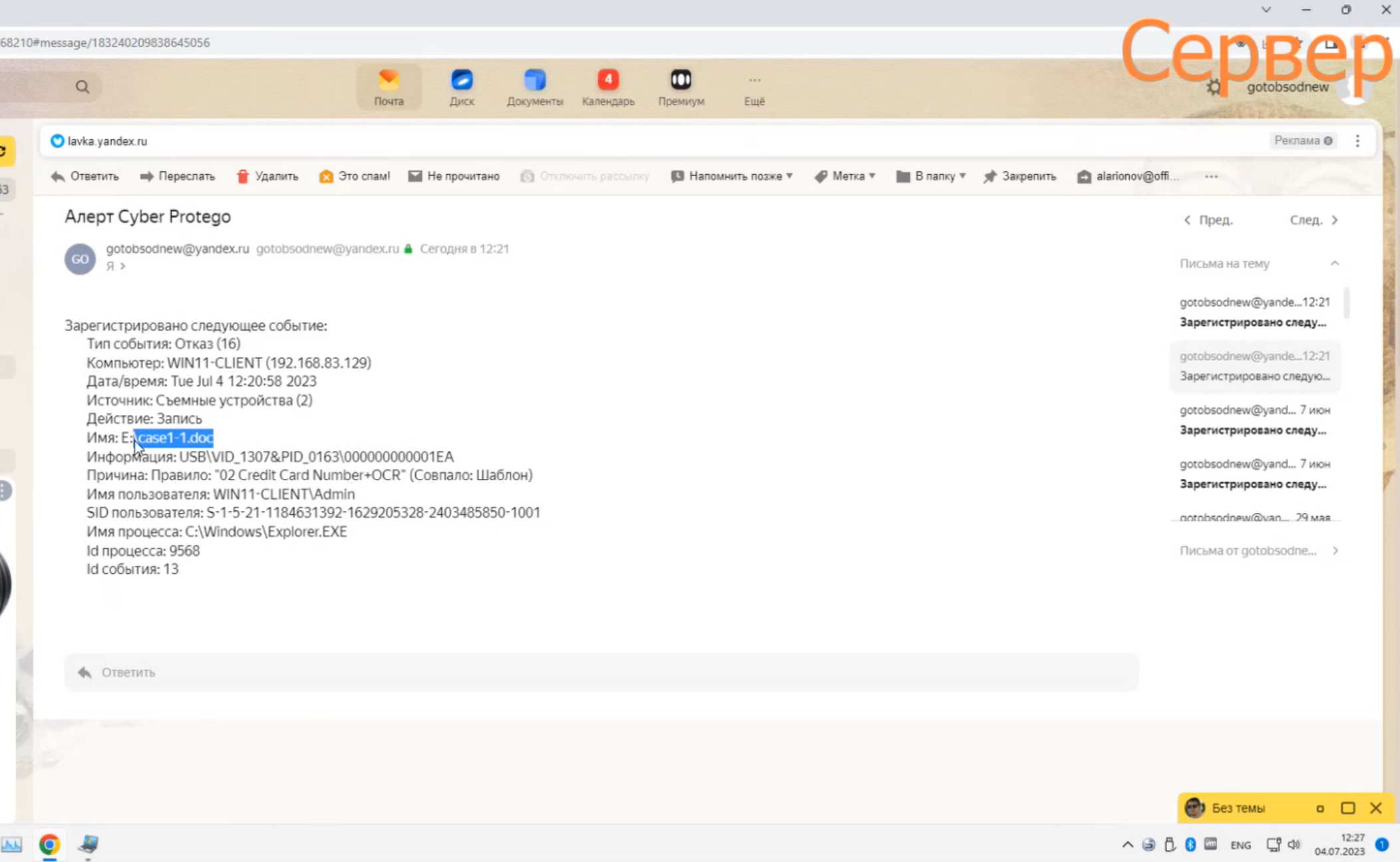The width and height of the screenshot is (1400, 862).
Task: Delete the message with Удалить
Action: pyautogui.click(x=267, y=176)
